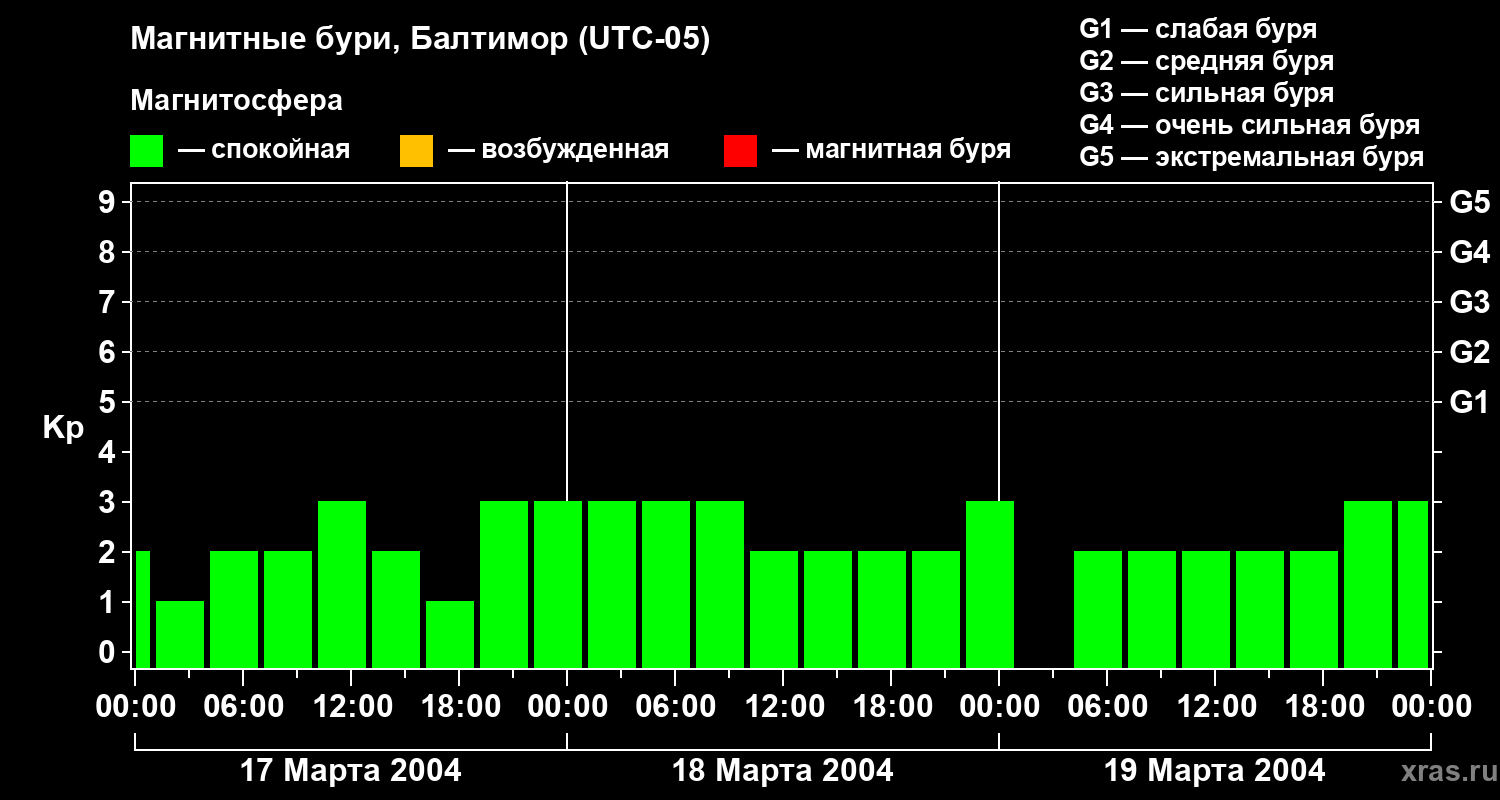The width and height of the screenshot is (1500, 800).
Task: Click the 'G5 — экстремальная буря' legend entry
Action: 1251,158
